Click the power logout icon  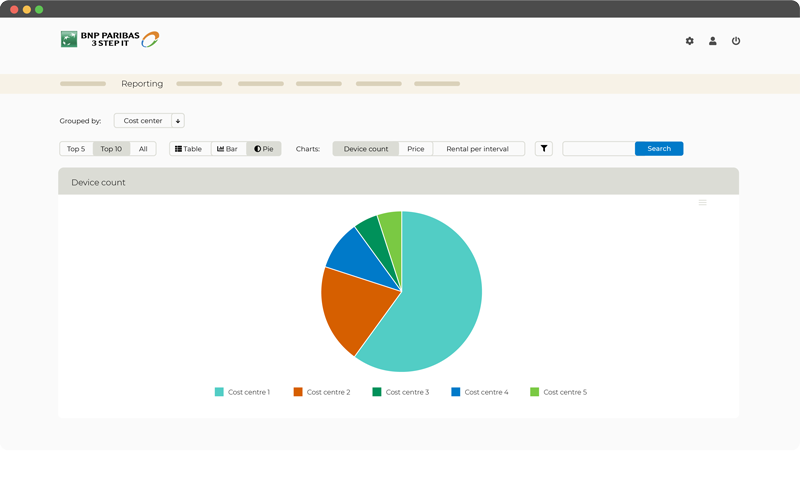point(736,41)
